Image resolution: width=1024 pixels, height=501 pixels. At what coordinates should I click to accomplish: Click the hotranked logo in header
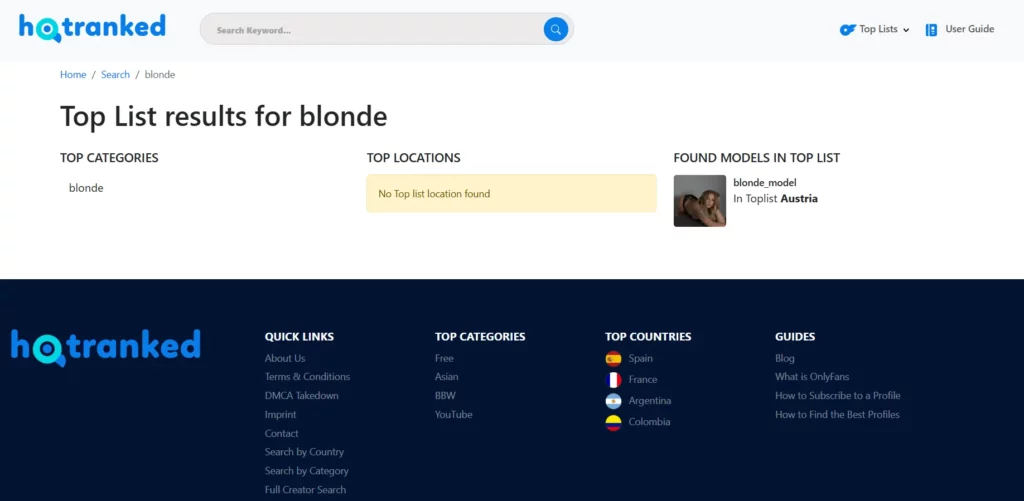[x=92, y=28]
